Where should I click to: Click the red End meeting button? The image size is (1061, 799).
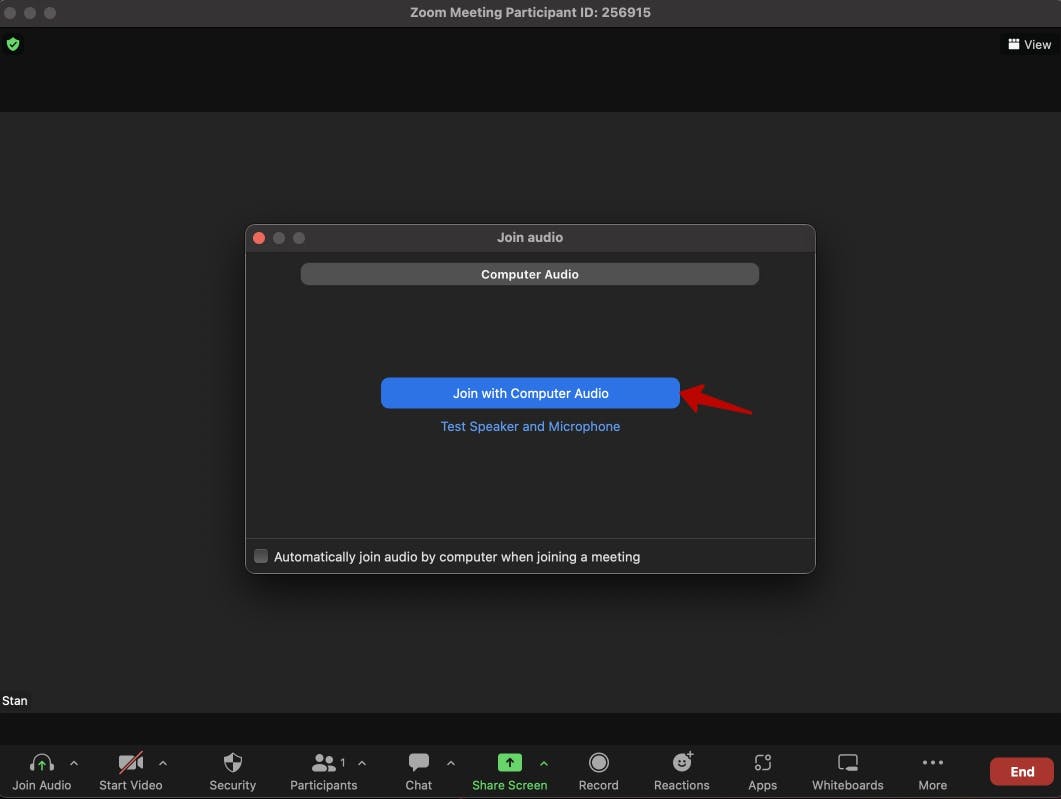1021,771
